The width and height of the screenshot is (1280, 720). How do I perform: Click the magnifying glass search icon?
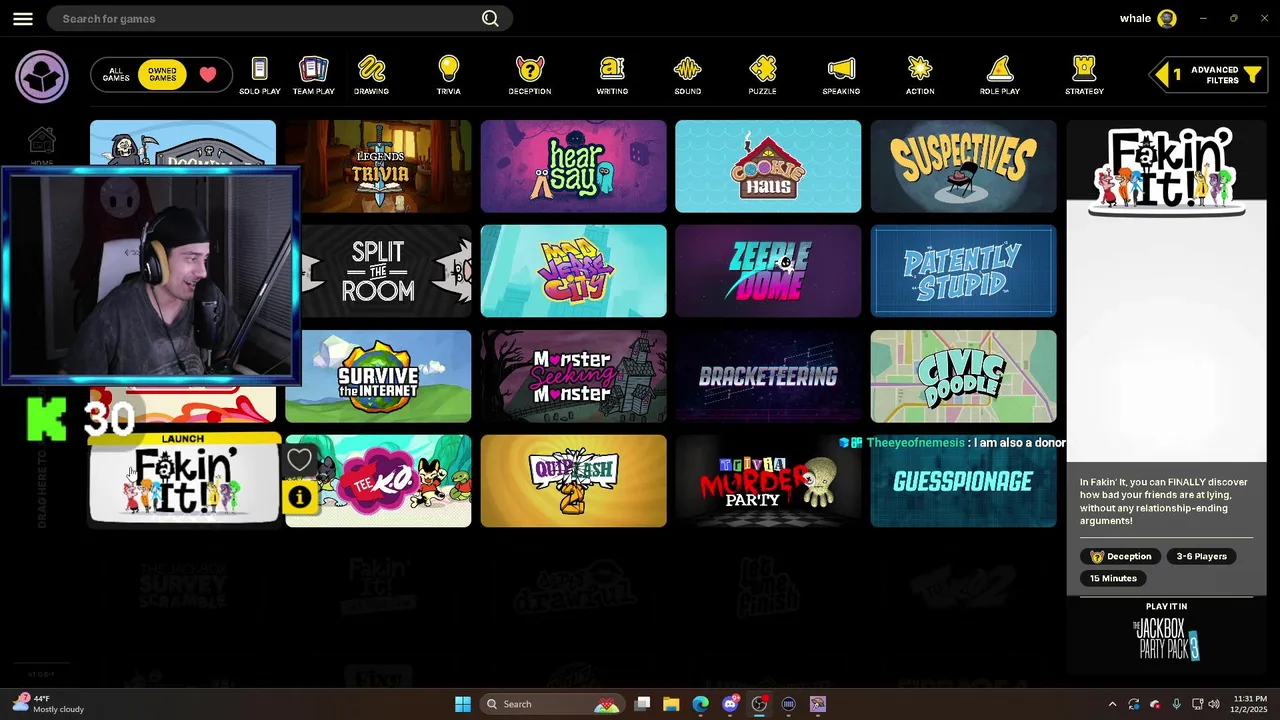point(490,18)
